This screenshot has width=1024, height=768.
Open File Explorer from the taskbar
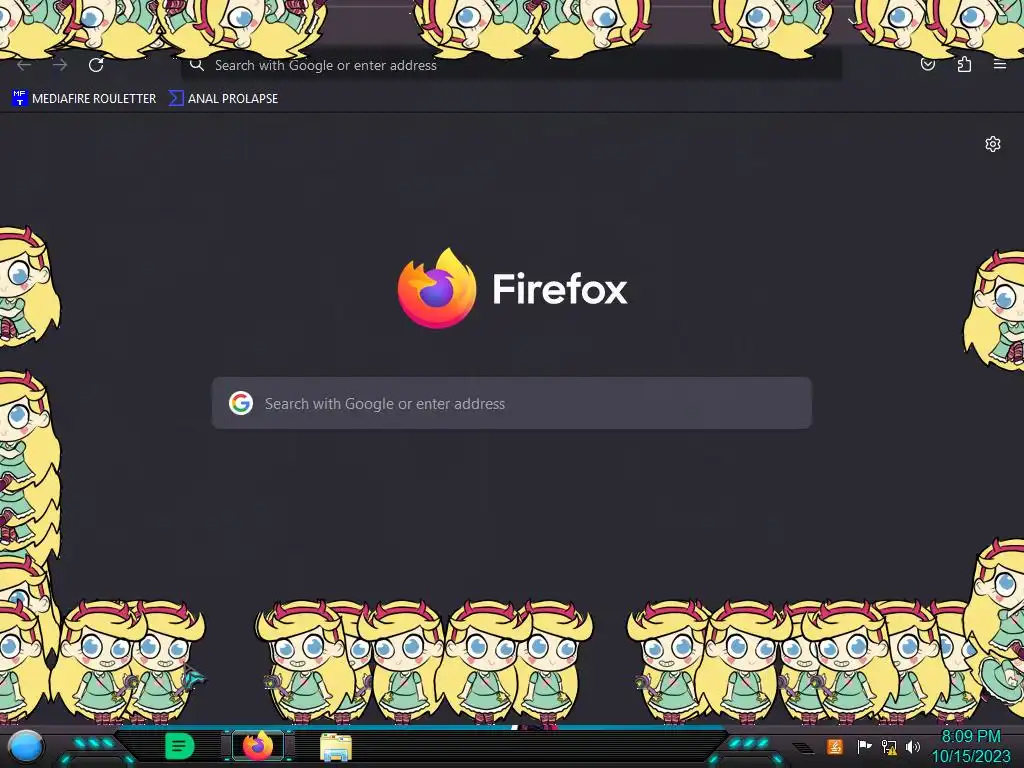(336, 747)
